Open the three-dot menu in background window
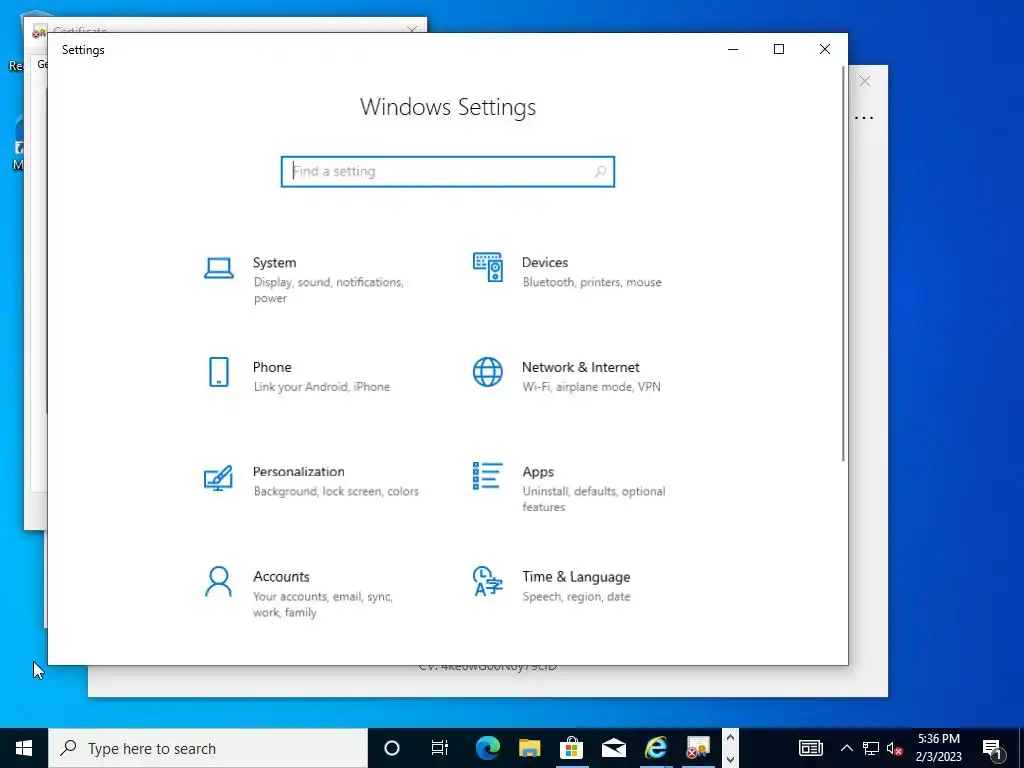The height and width of the screenshot is (768, 1024). coord(864,118)
